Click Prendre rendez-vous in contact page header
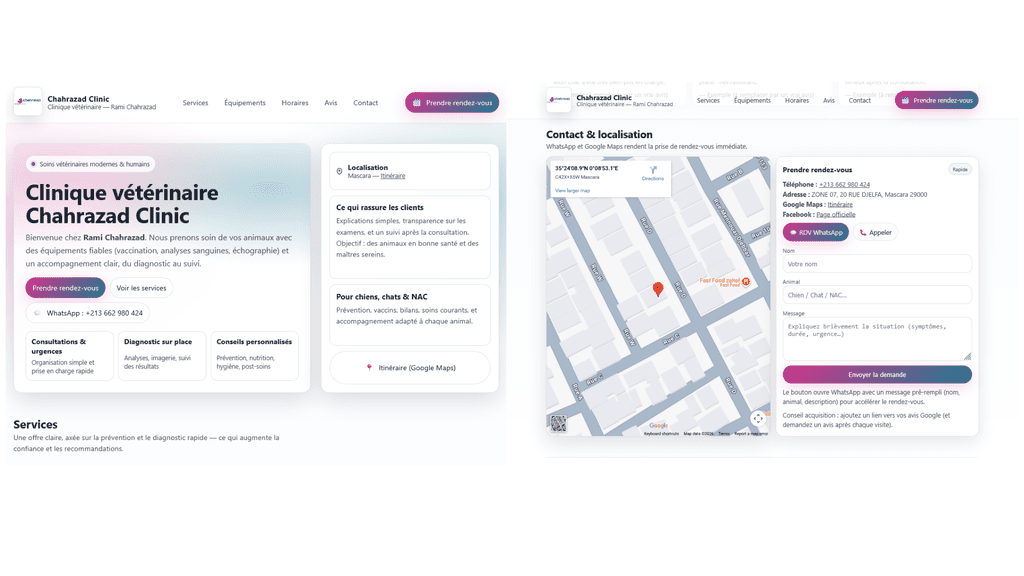 pos(936,100)
